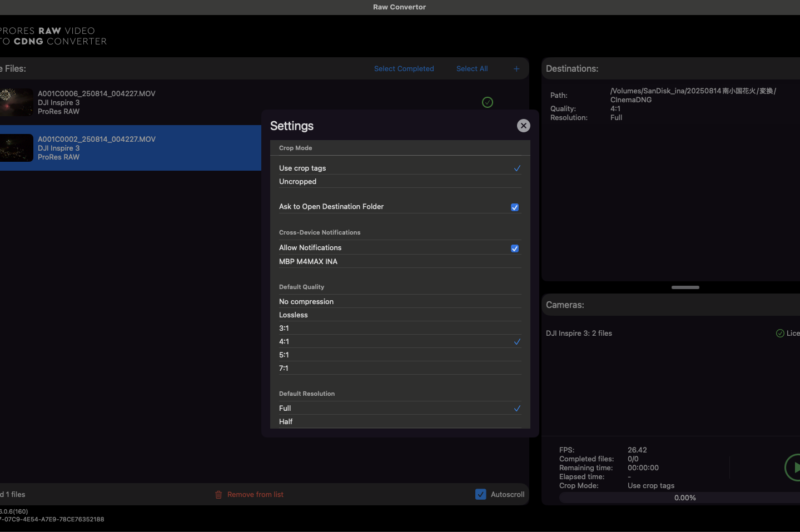This screenshot has height=532, width=800.
Task: Toggle Ask to Open Destination Folder checkbox
Action: pos(514,207)
